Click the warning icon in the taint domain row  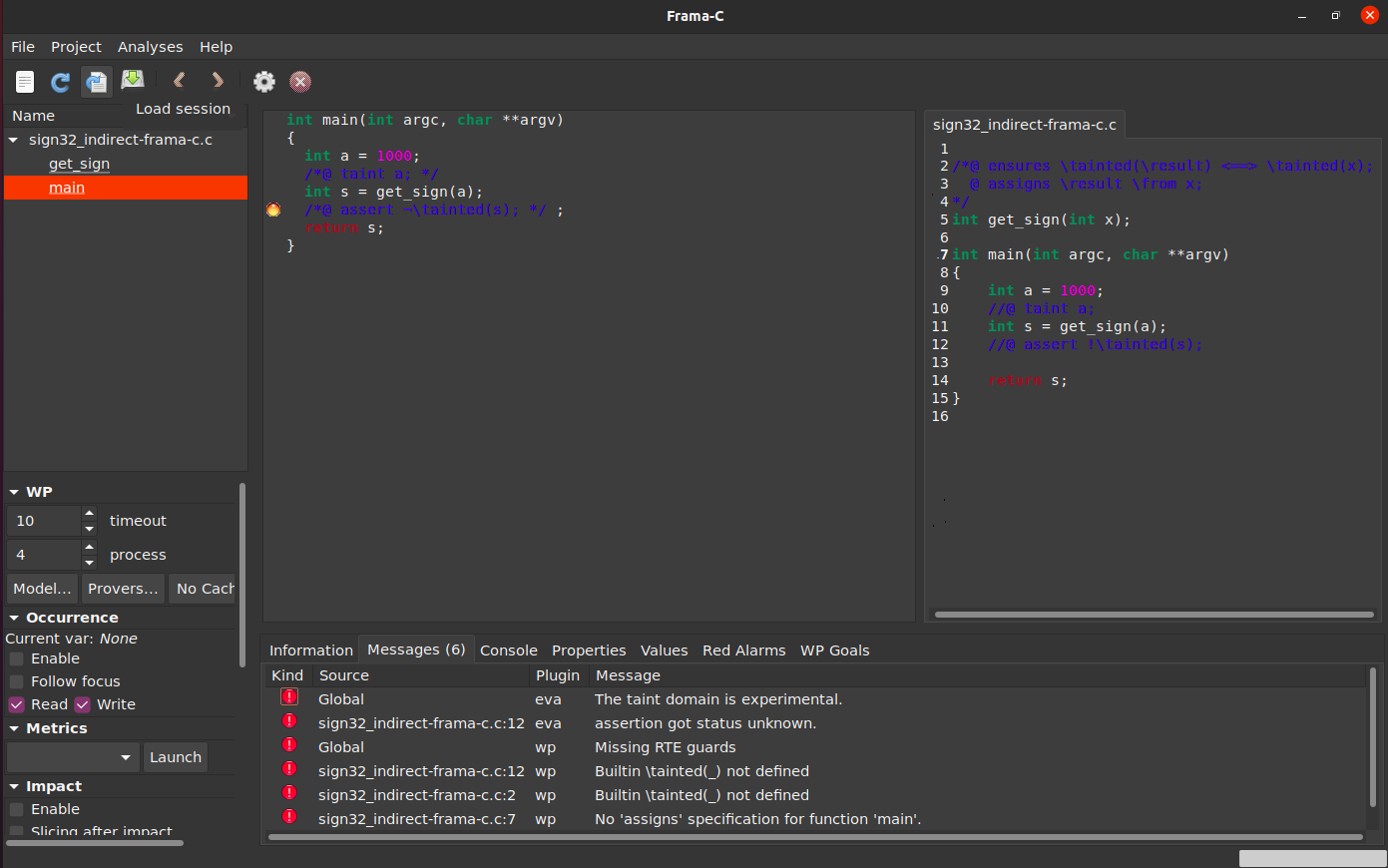(289, 697)
